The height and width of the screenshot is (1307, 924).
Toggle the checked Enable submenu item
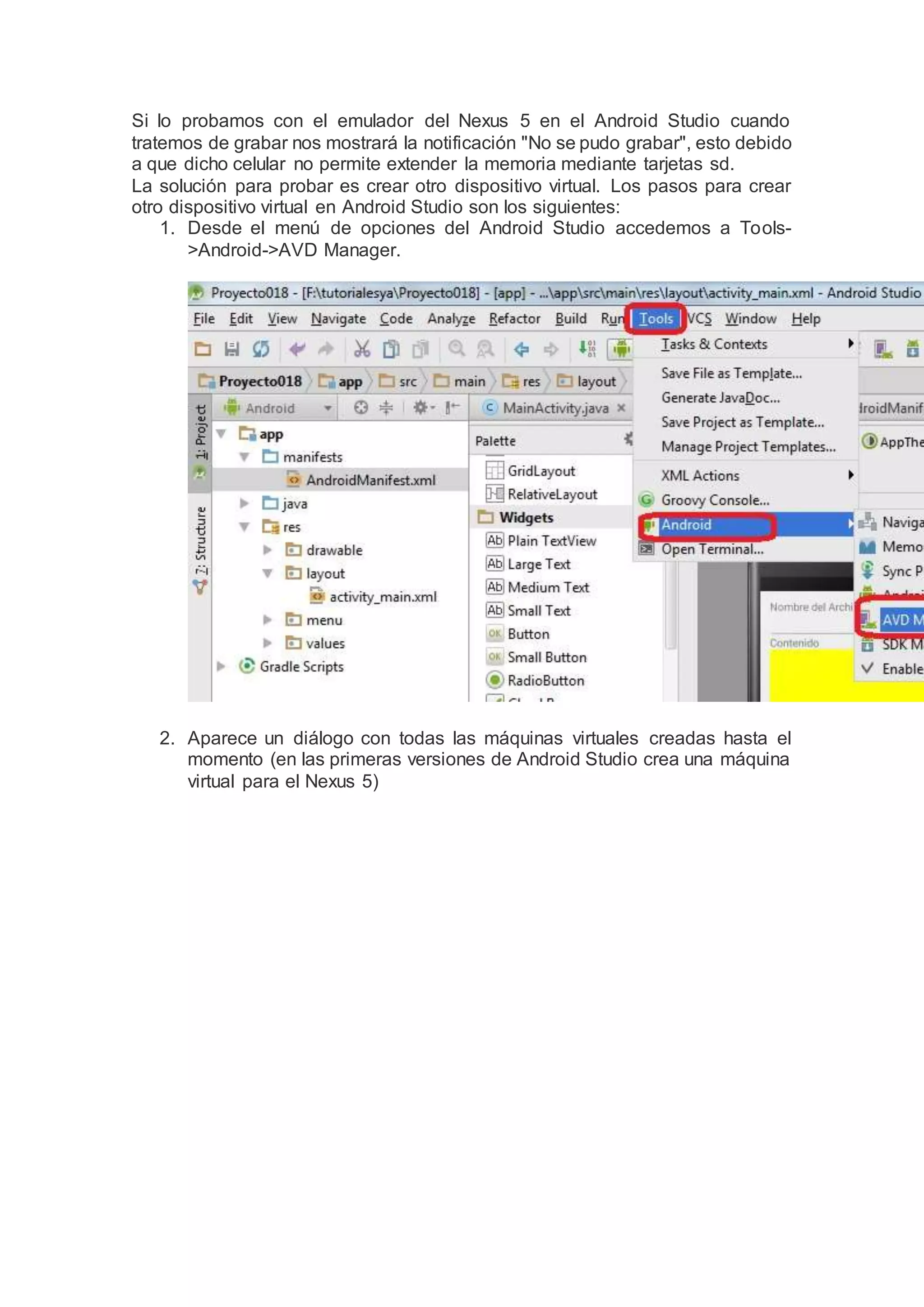(x=891, y=668)
